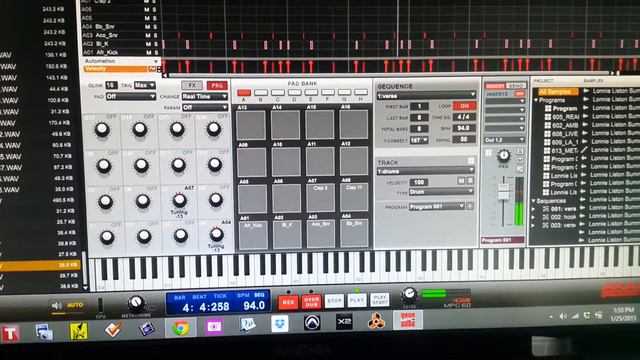
Task: Click the pencil icon in the samples list
Action: coord(584,150)
